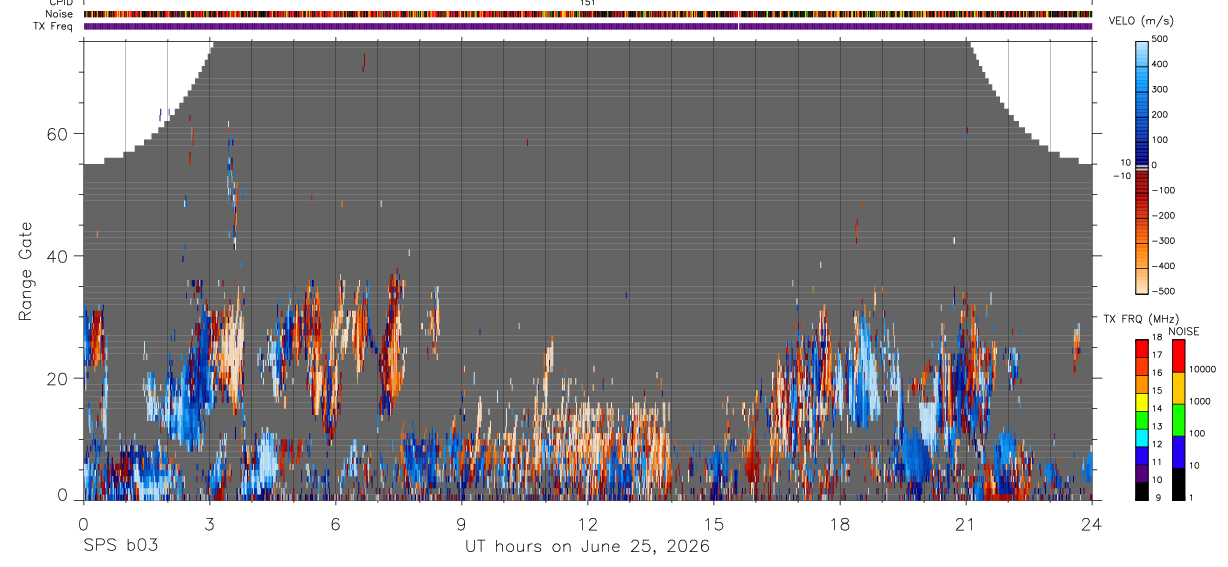Click the blue 10 NOISE swatch
This screenshot has width=1228, height=567.
tap(1178, 452)
